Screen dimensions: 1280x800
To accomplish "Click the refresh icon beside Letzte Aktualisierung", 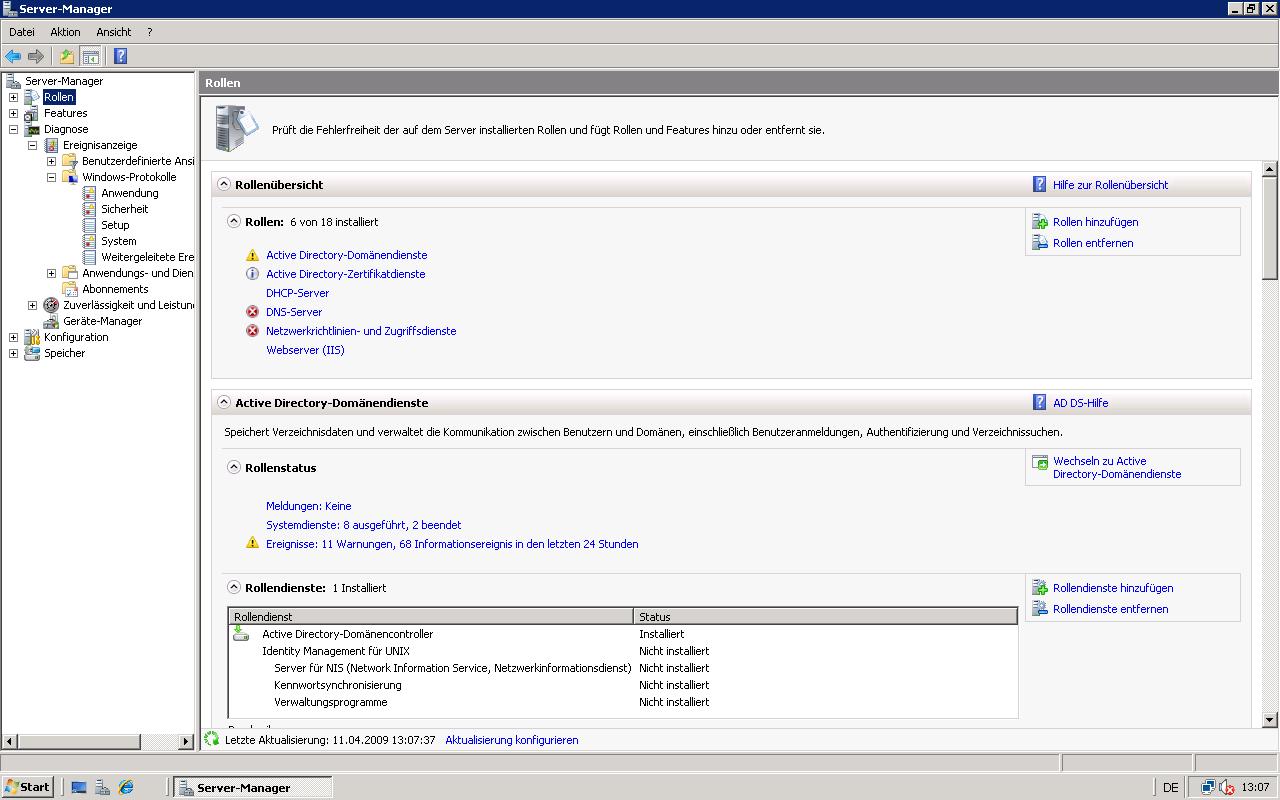I will (x=211, y=739).
